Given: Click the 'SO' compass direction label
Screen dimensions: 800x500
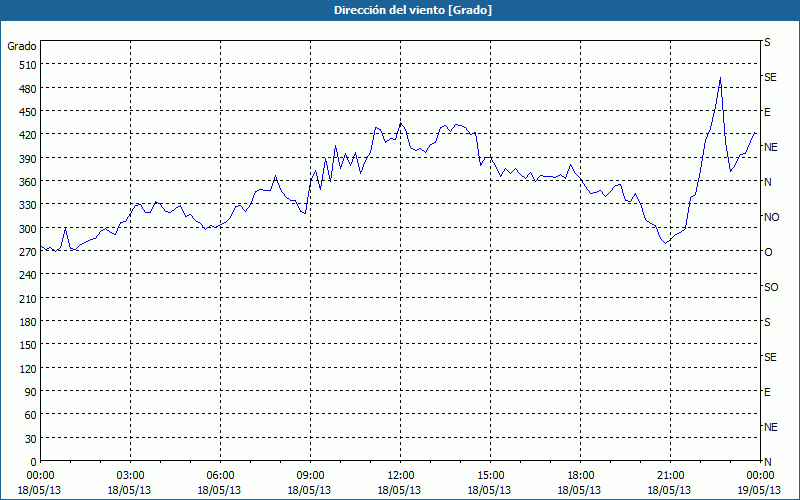Looking at the screenshot, I should [x=771, y=287].
